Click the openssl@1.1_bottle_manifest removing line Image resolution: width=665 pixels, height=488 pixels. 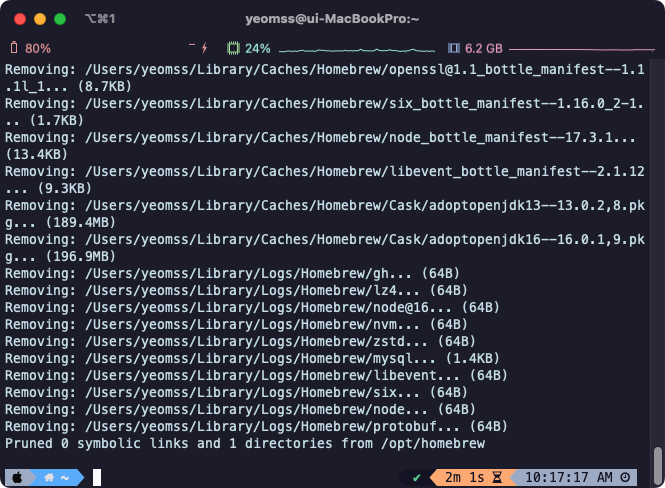(325, 78)
